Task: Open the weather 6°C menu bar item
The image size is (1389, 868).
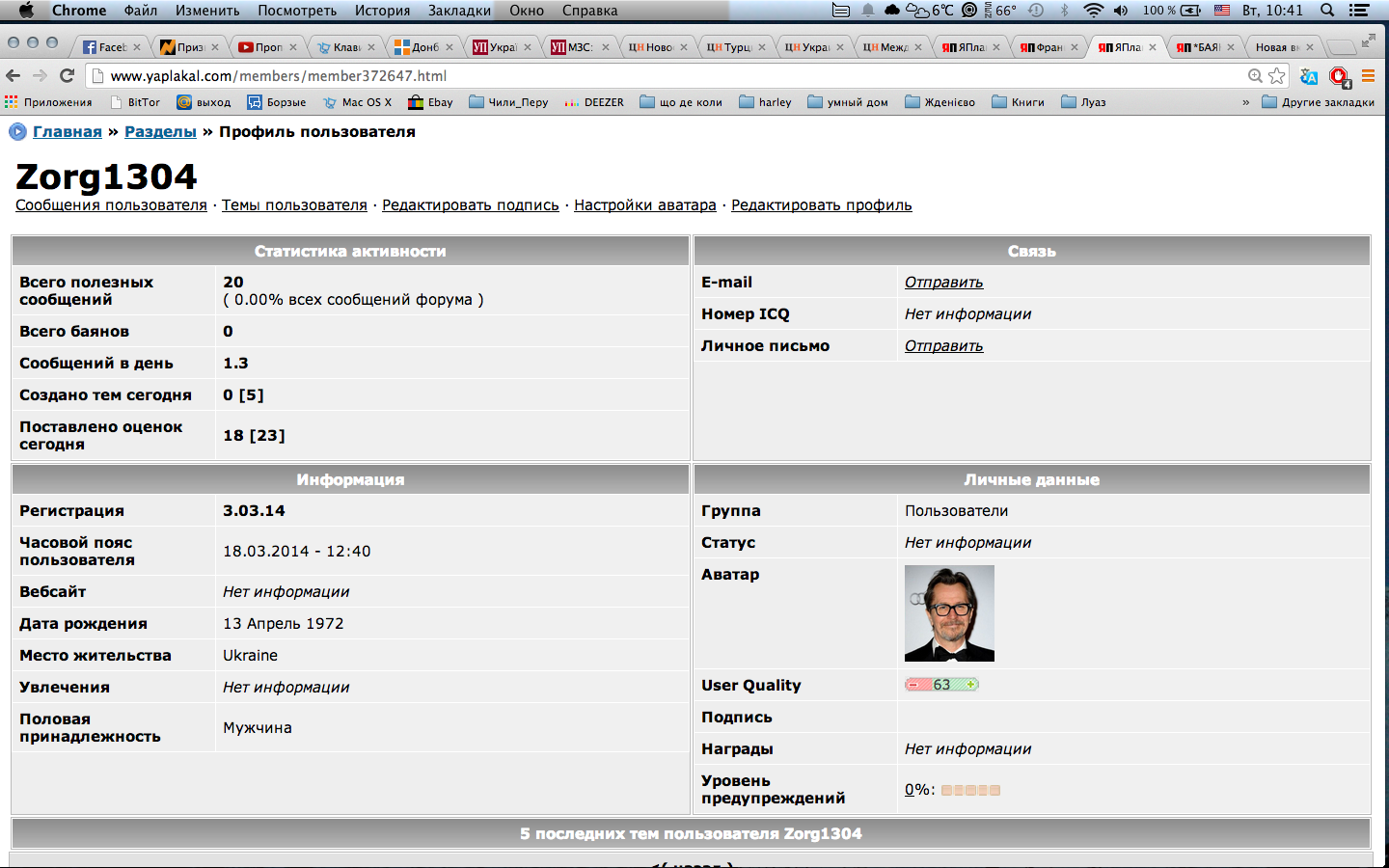Action: (x=930, y=10)
